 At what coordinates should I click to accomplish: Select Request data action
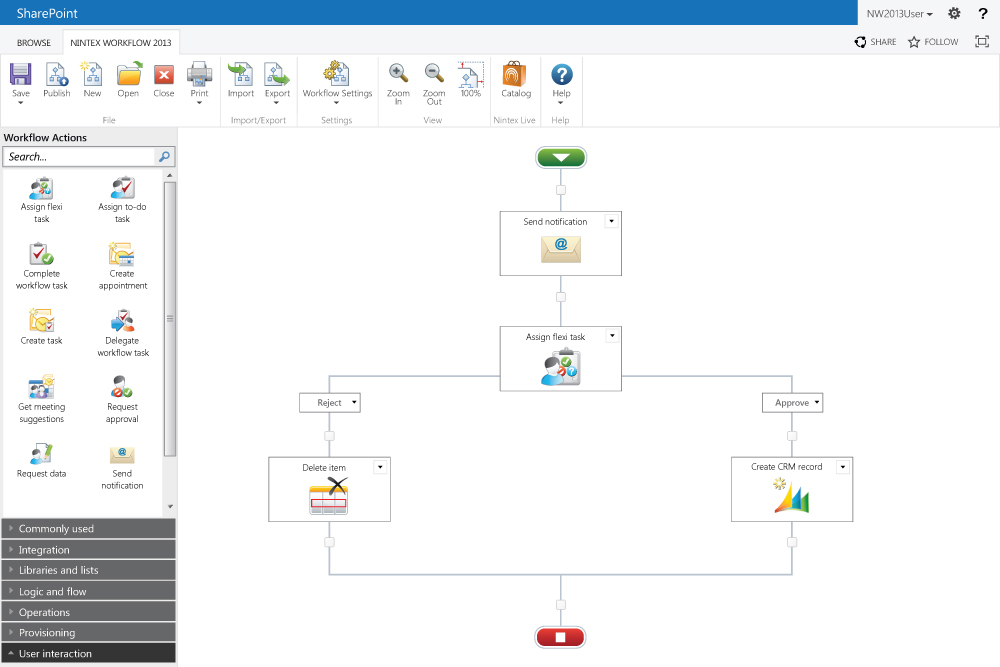click(41, 460)
